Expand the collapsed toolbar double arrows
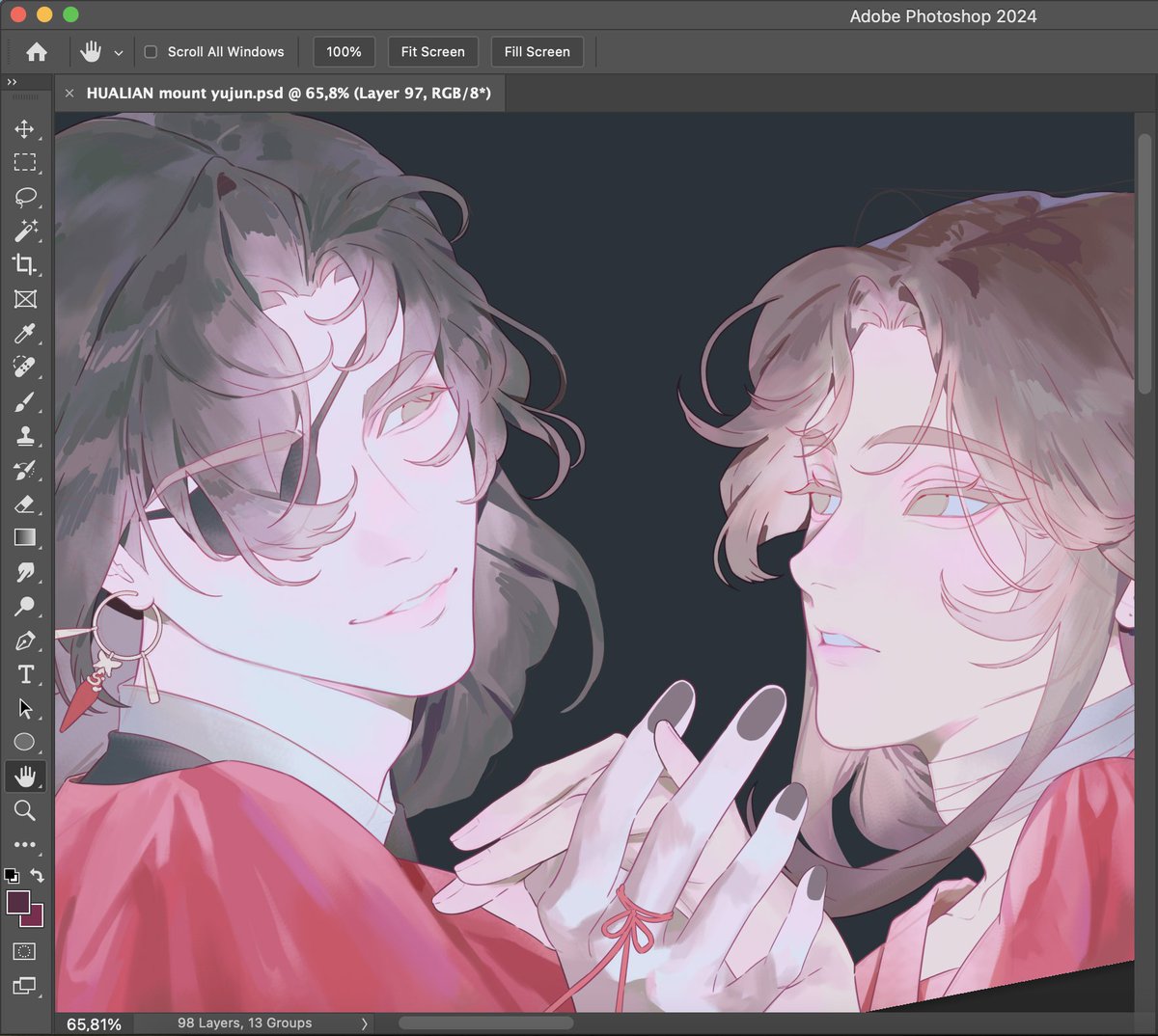 coord(12,83)
